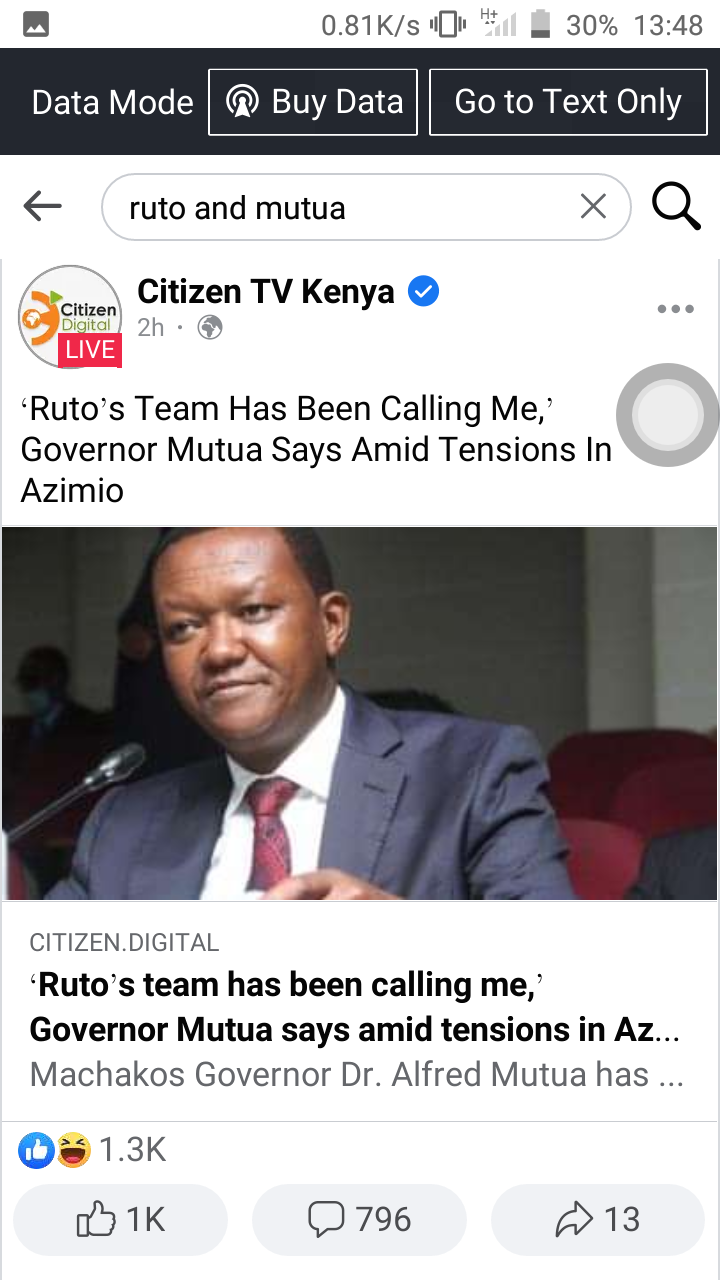Open comments showing 796
Screen dimensions: 720x1280
click(x=359, y=1219)
